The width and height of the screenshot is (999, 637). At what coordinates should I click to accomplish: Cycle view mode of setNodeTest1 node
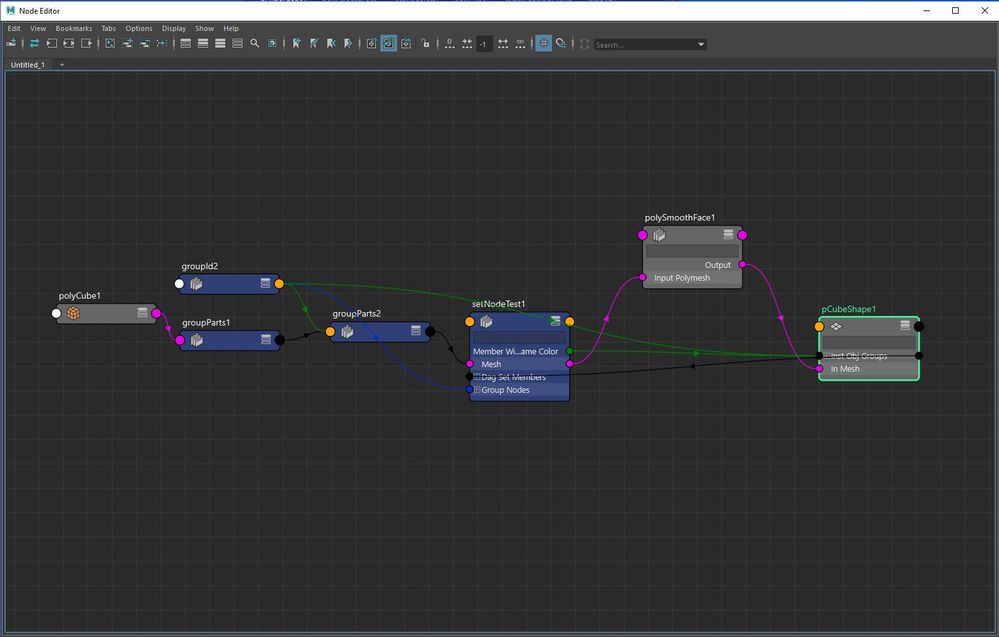(x=555, y=320)
